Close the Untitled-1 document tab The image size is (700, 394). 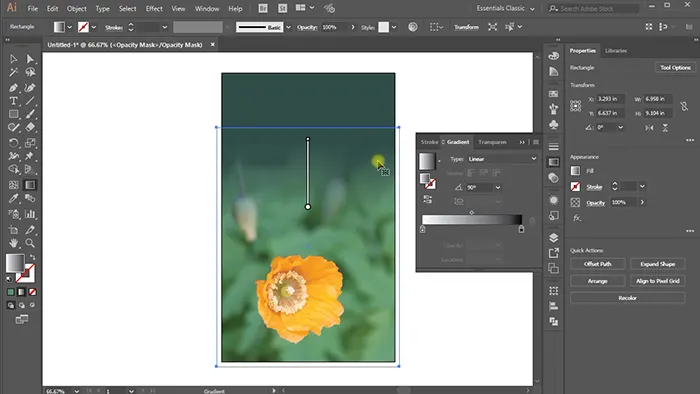pos(212,45)
